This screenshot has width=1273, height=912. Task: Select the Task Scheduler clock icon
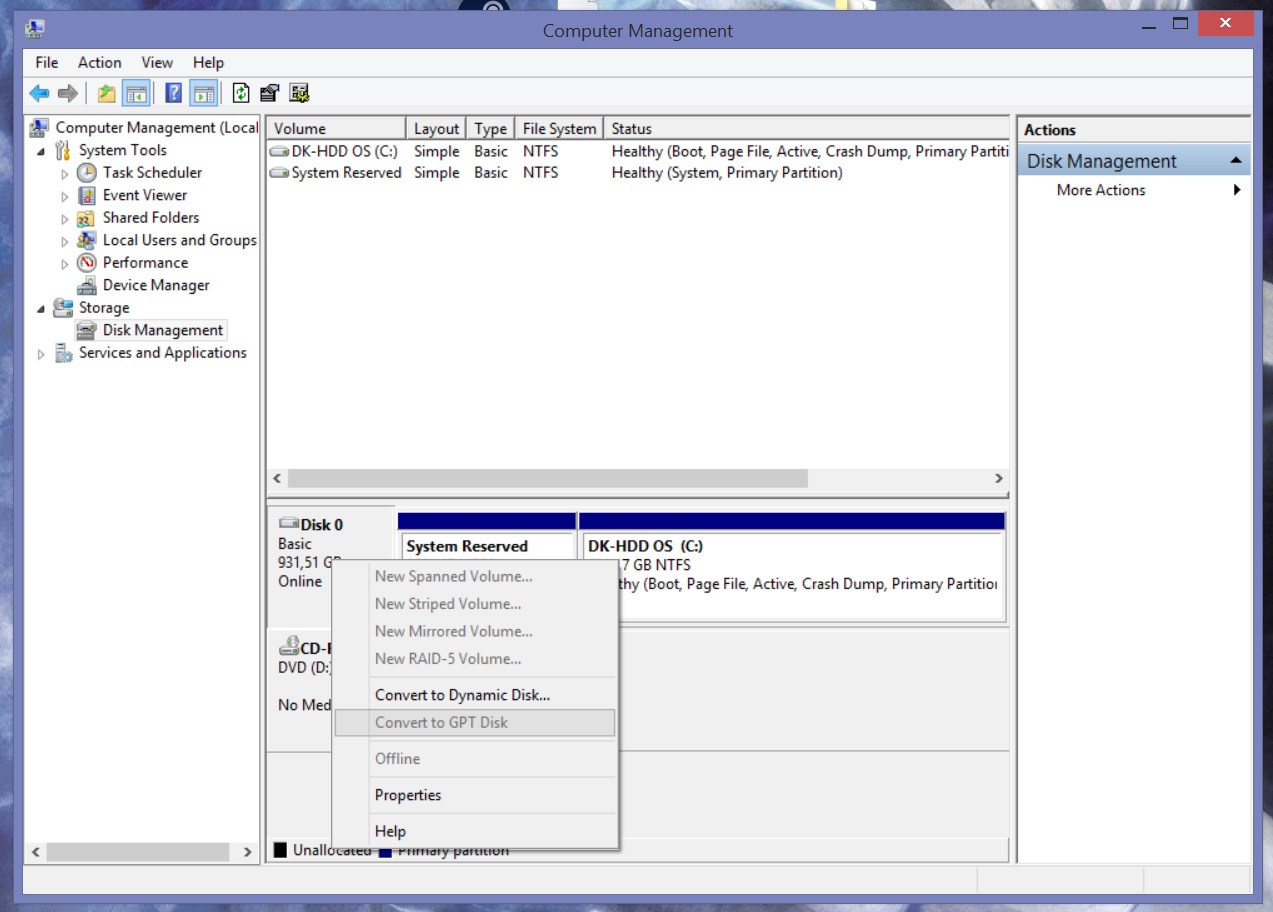click(87, 173)
